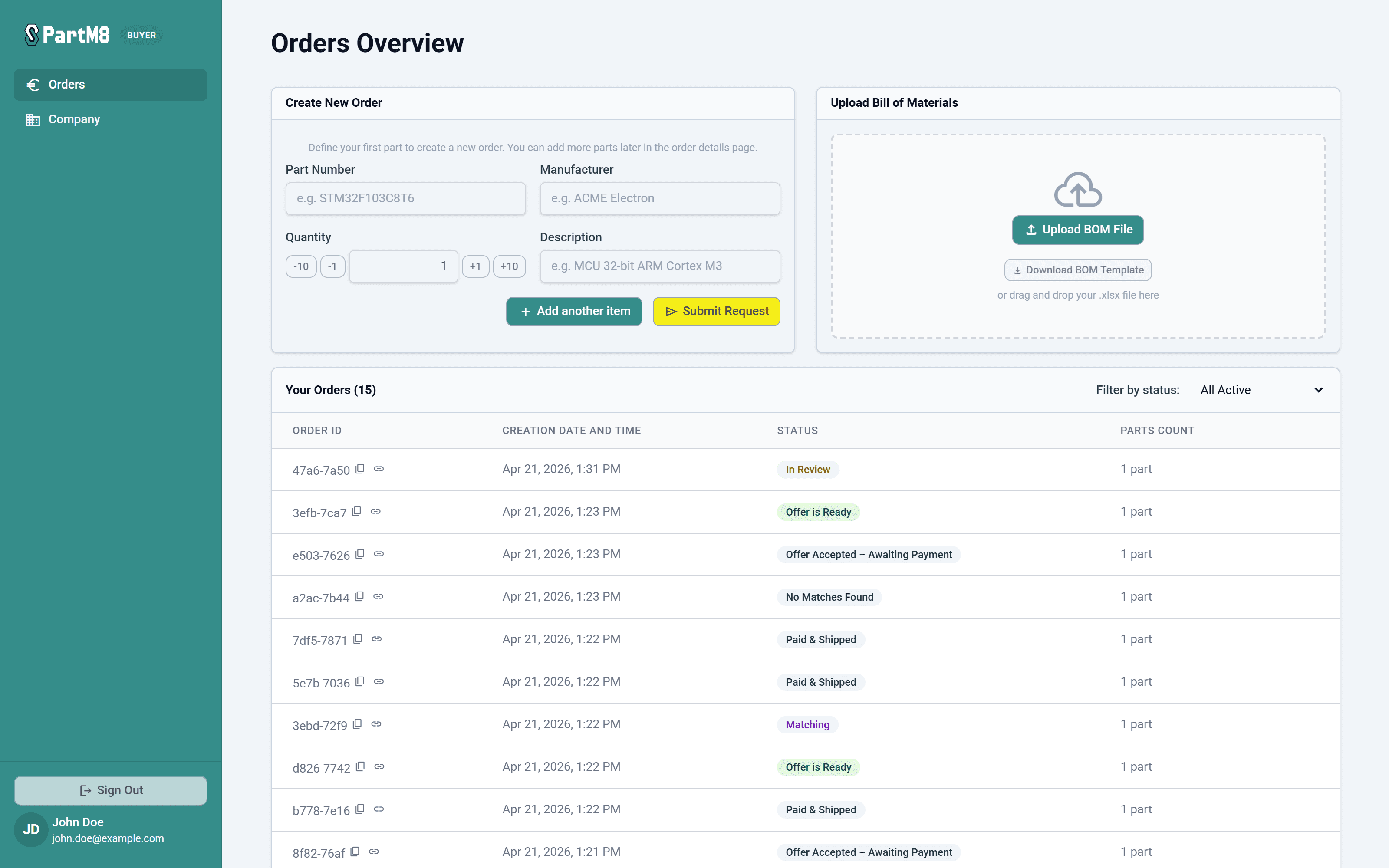Open order 3efb-7ca7
This screenshot has width=1389, height=868.
319,513
